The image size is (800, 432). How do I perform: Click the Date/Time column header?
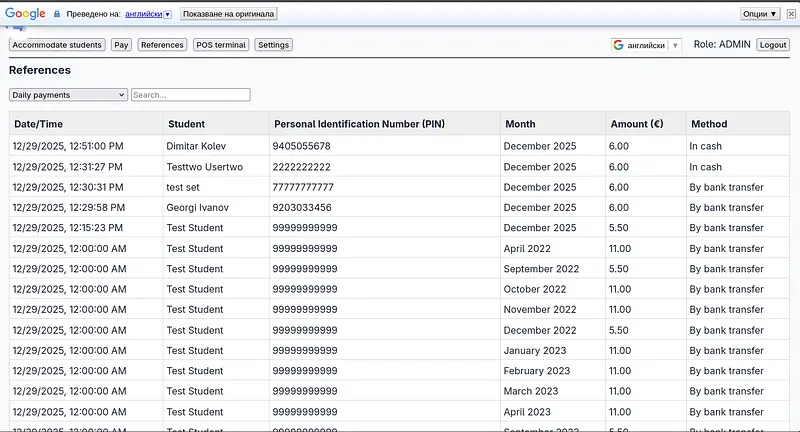click(39, 124)
